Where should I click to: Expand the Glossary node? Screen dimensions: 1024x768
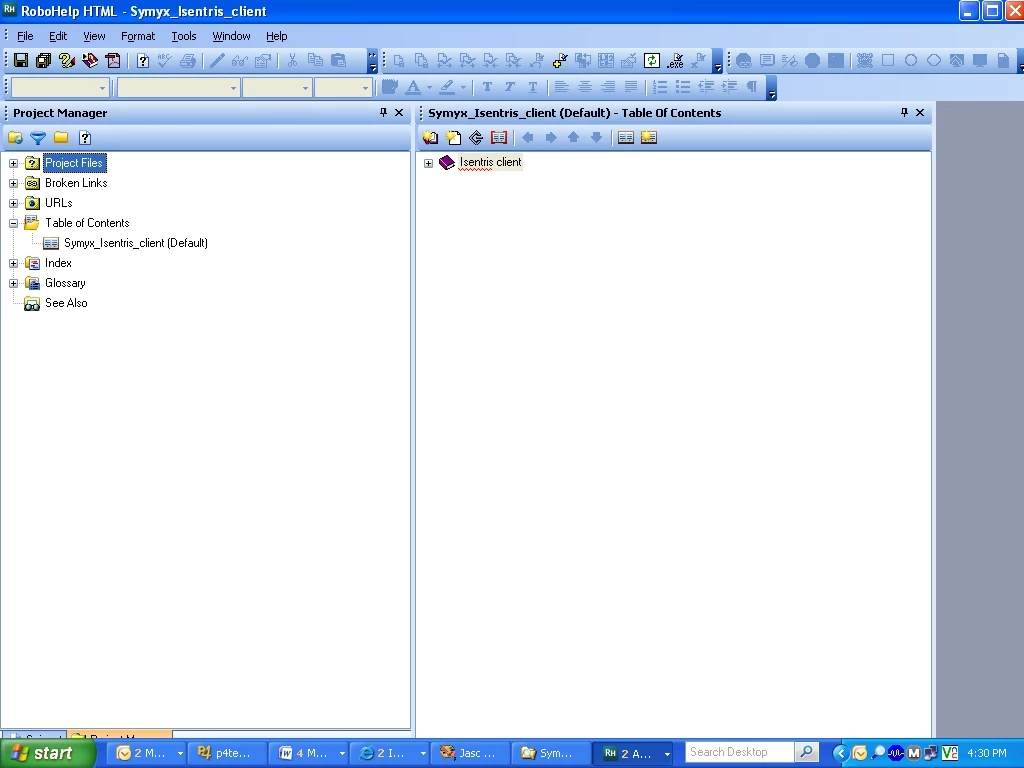point(13,283)
